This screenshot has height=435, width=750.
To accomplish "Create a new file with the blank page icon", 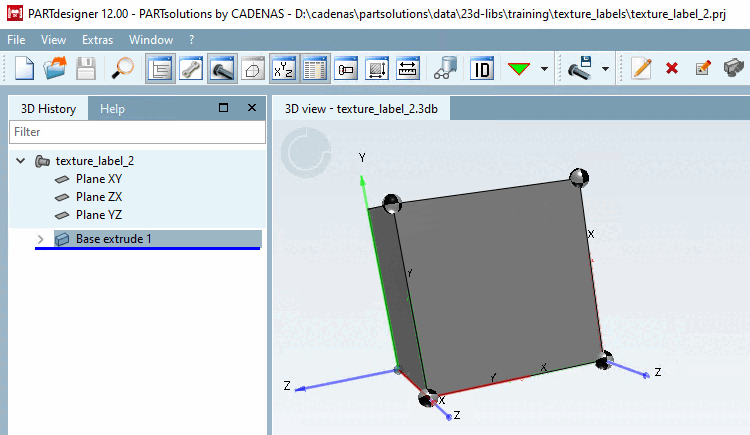I will (x=24, y=68).
